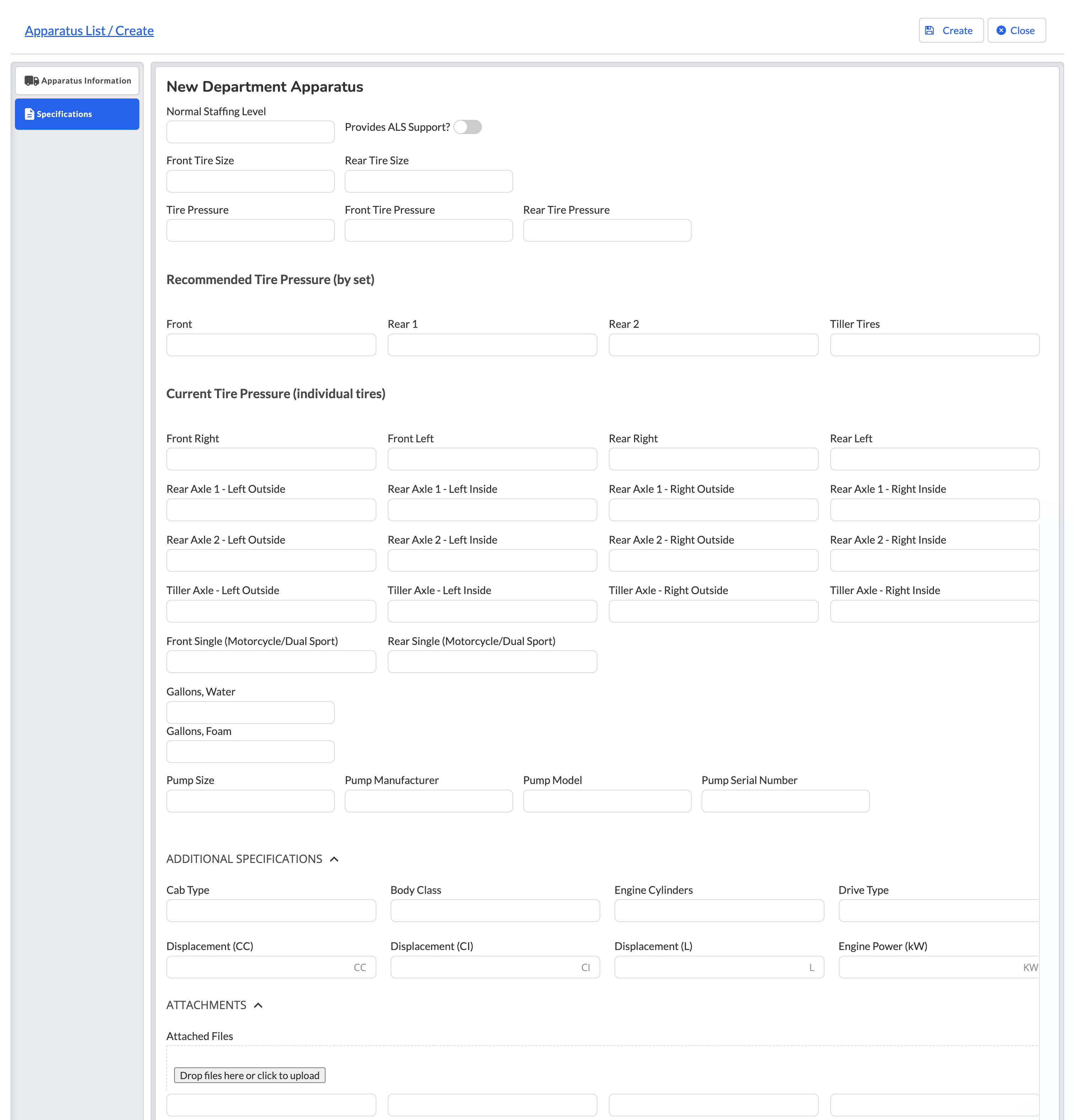1074x1120 pixels.
Task: Click the Front Left input field
Action: pos(492,459)
